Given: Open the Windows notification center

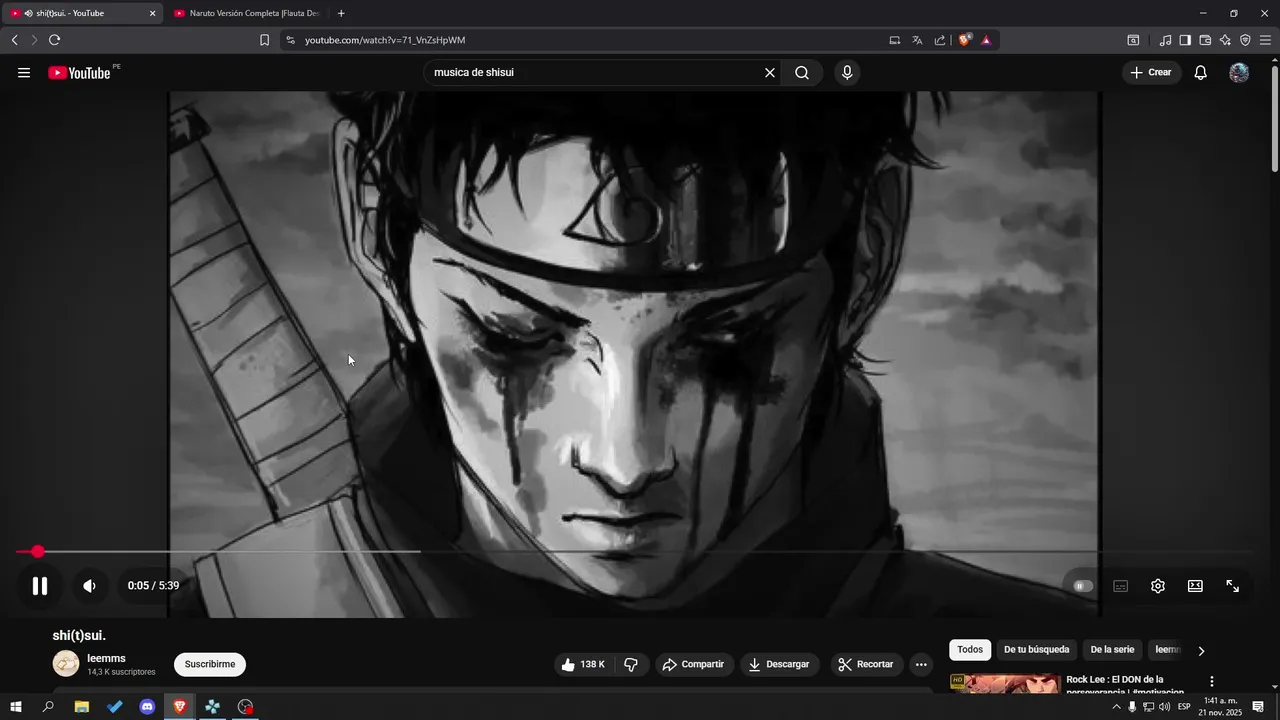Looking at the screenshot, I should click(1258, 707).
